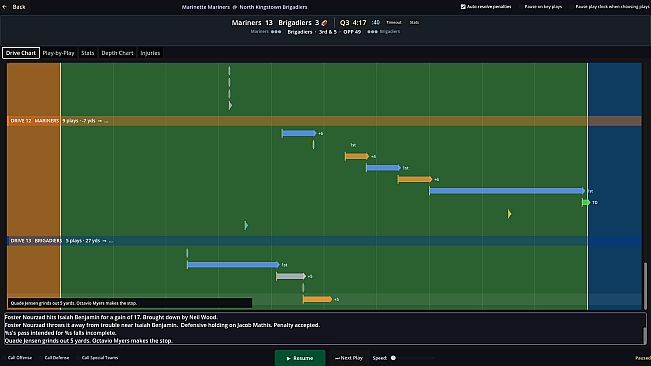Click the Marinette Mariners @ North Kingstown title

click(x=245, y=7)
